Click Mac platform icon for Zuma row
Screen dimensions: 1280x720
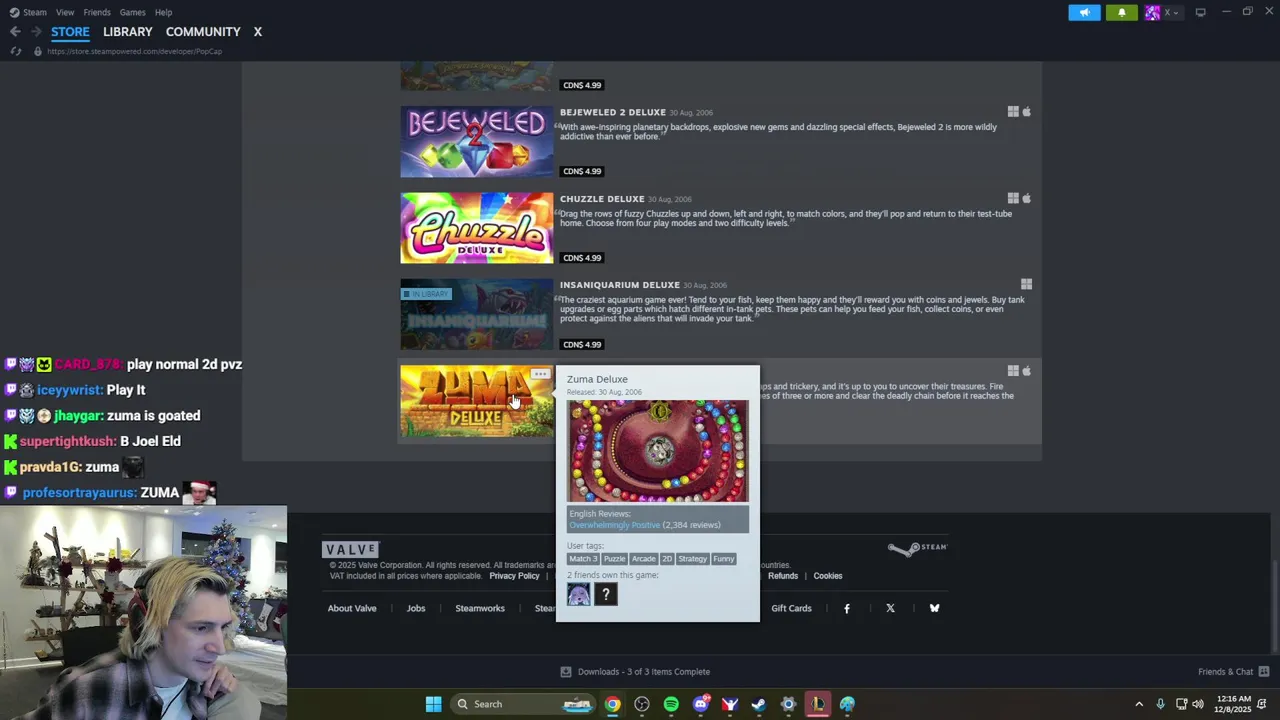[1026, 371]
